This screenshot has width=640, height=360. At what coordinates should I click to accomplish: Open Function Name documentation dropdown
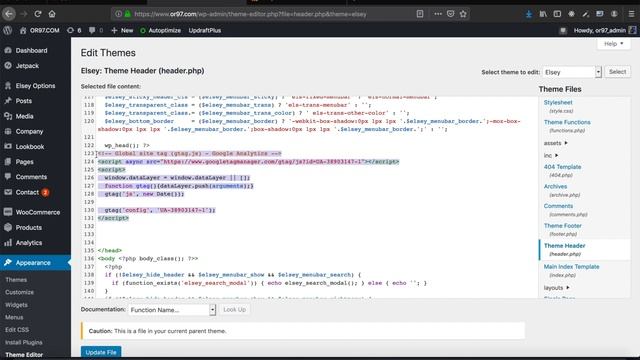pyautogui.click(x=172, y=310)
